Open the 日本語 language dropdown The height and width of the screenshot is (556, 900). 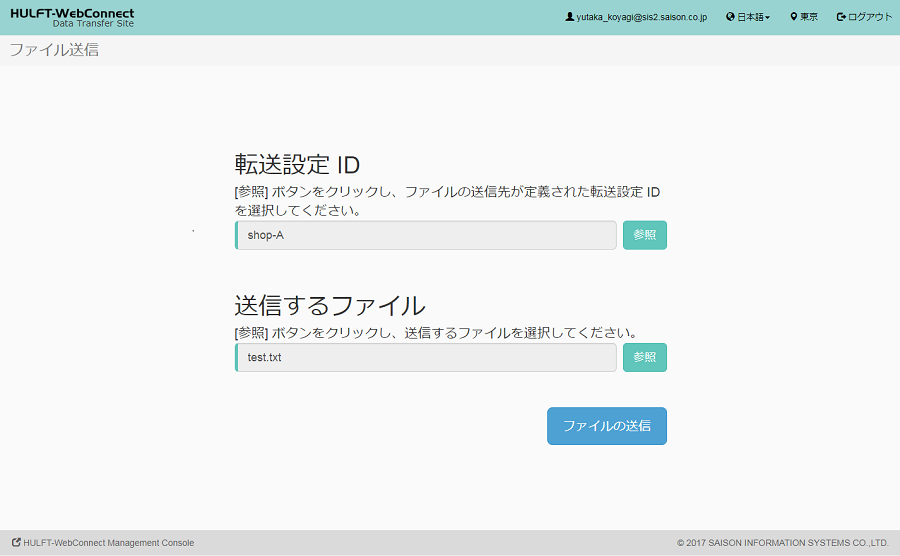[x=753, y=17]
